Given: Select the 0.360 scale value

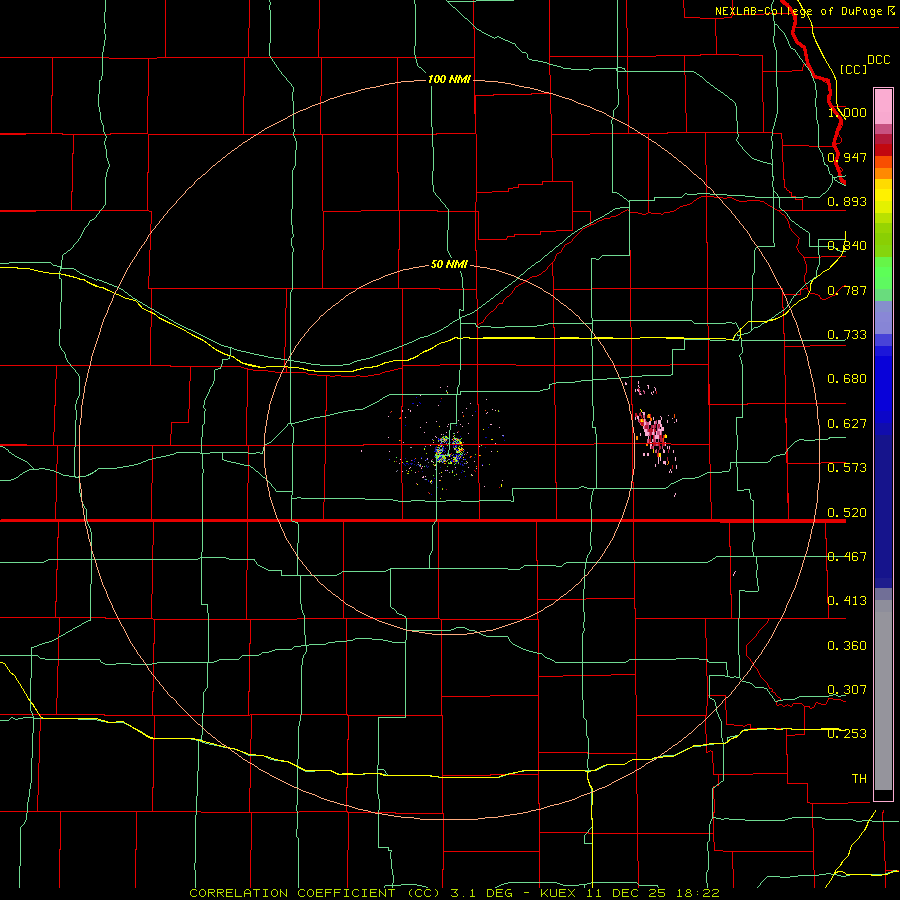Looking at the screenshot, I should (x=847, y=646).
